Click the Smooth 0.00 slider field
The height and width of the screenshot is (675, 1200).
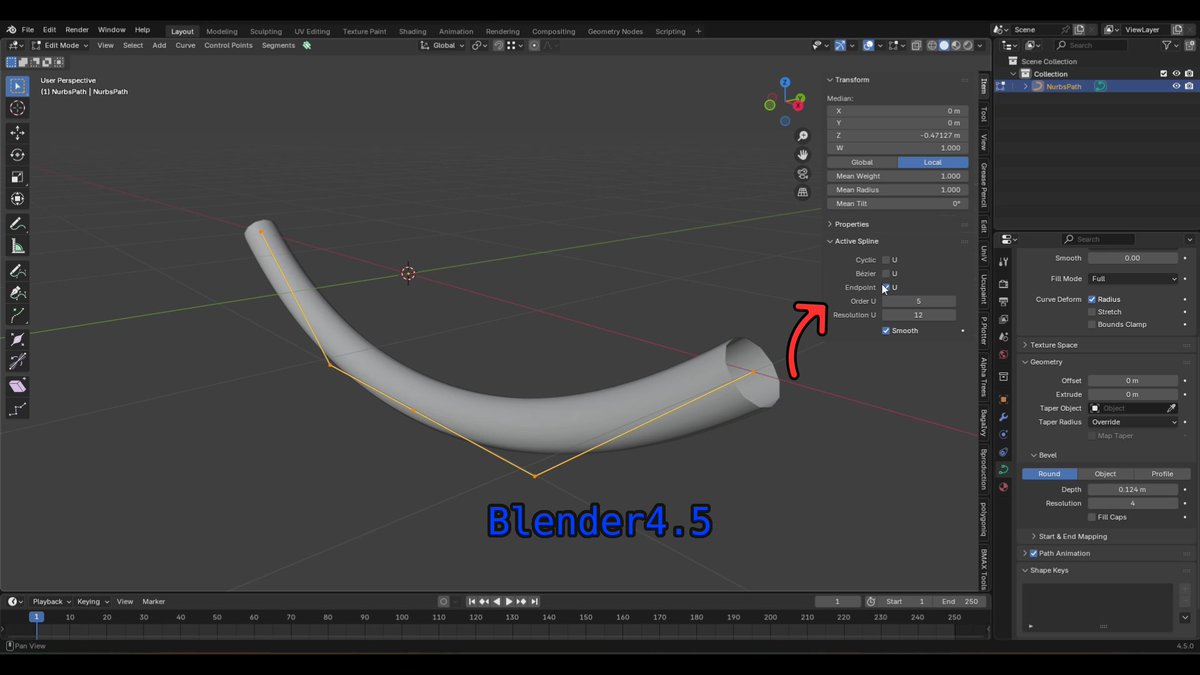coord(1133,258)
